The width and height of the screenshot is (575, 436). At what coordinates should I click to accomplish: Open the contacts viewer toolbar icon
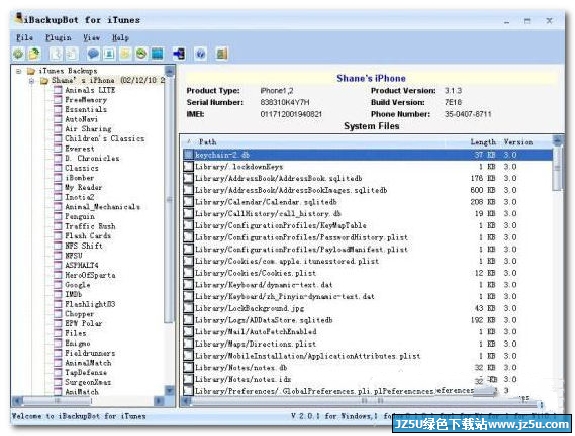109,54
